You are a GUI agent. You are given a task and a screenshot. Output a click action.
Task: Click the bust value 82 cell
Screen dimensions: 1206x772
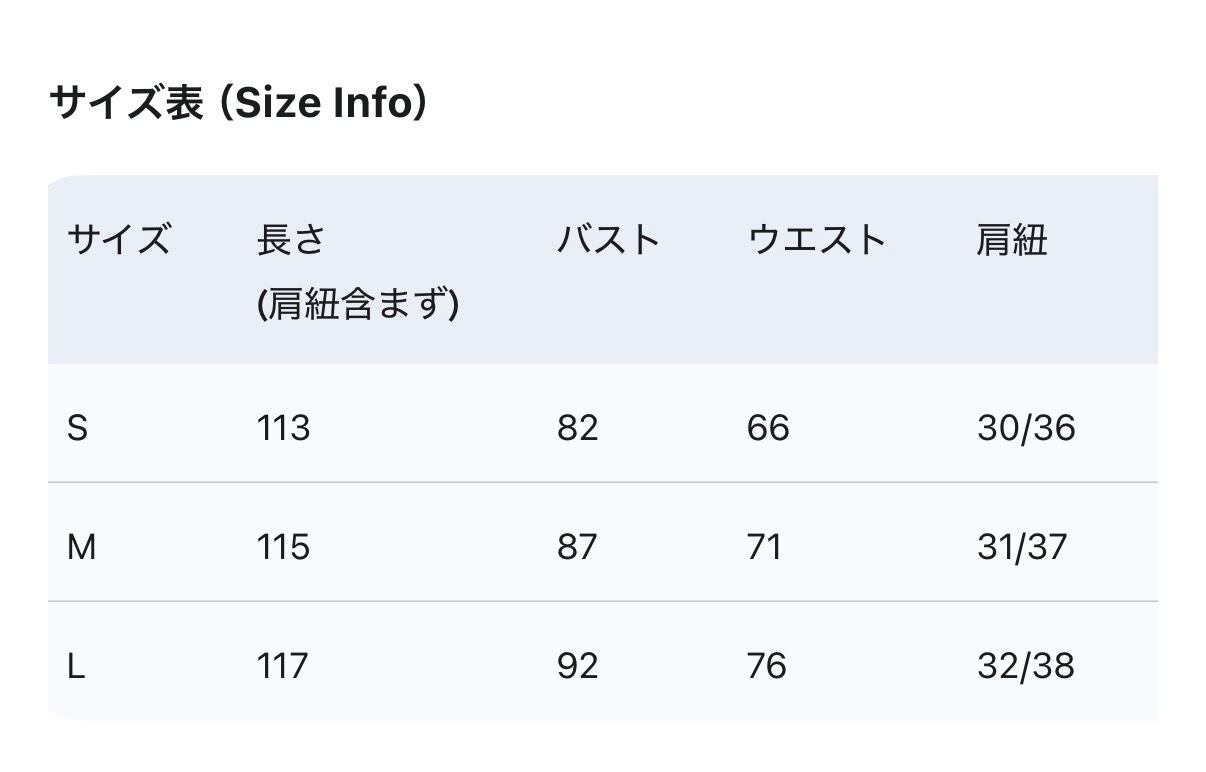[577, 428]
